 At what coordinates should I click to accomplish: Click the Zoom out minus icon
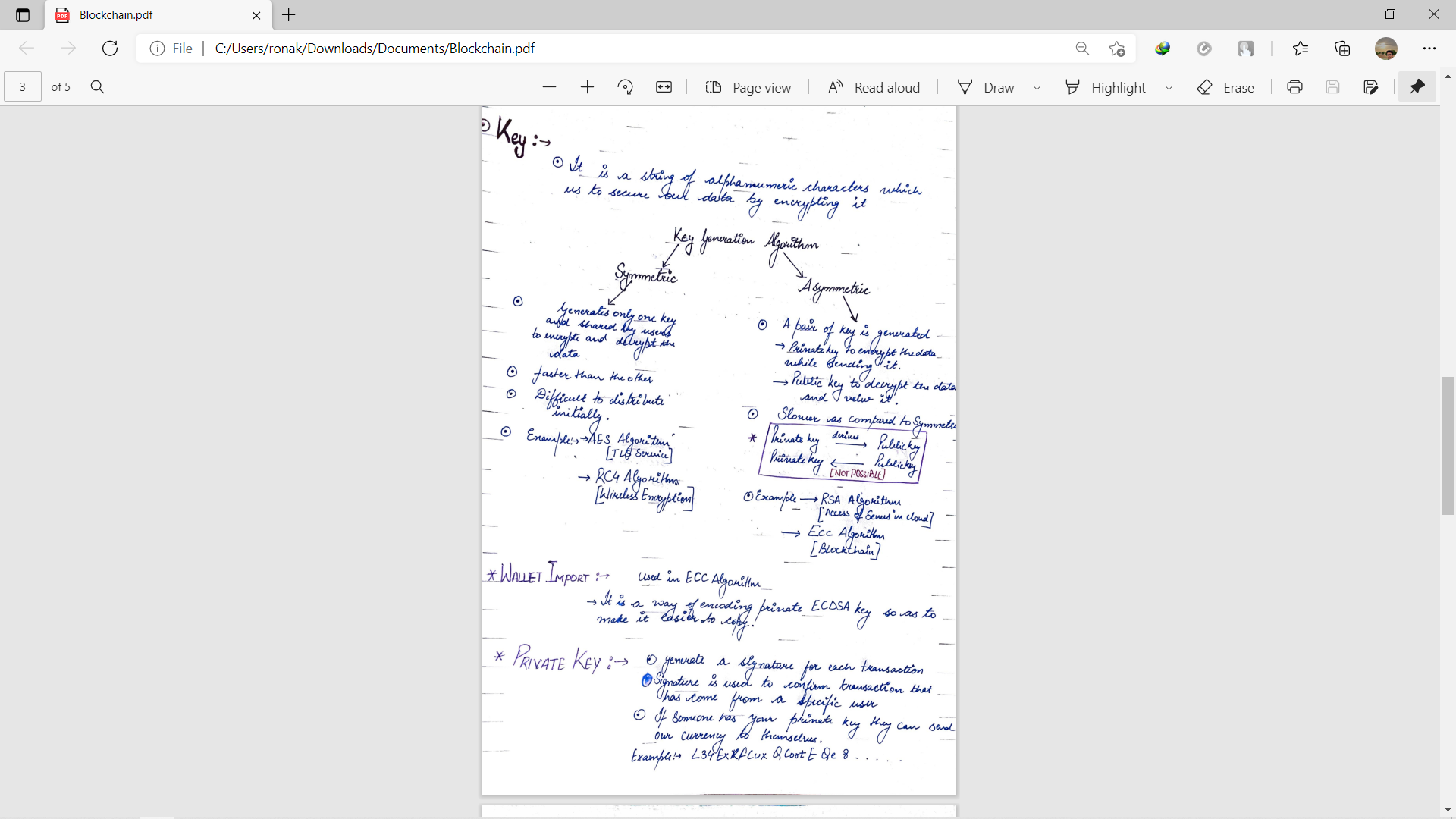[x=549, y=87]
